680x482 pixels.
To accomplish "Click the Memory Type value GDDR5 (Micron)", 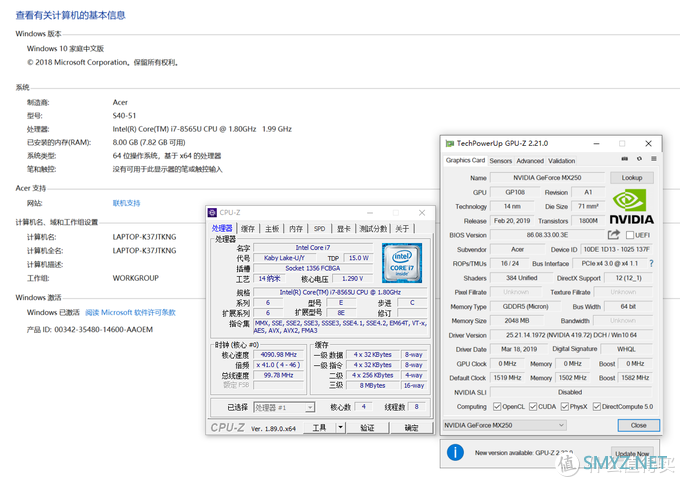I will (x=525, y=306).
